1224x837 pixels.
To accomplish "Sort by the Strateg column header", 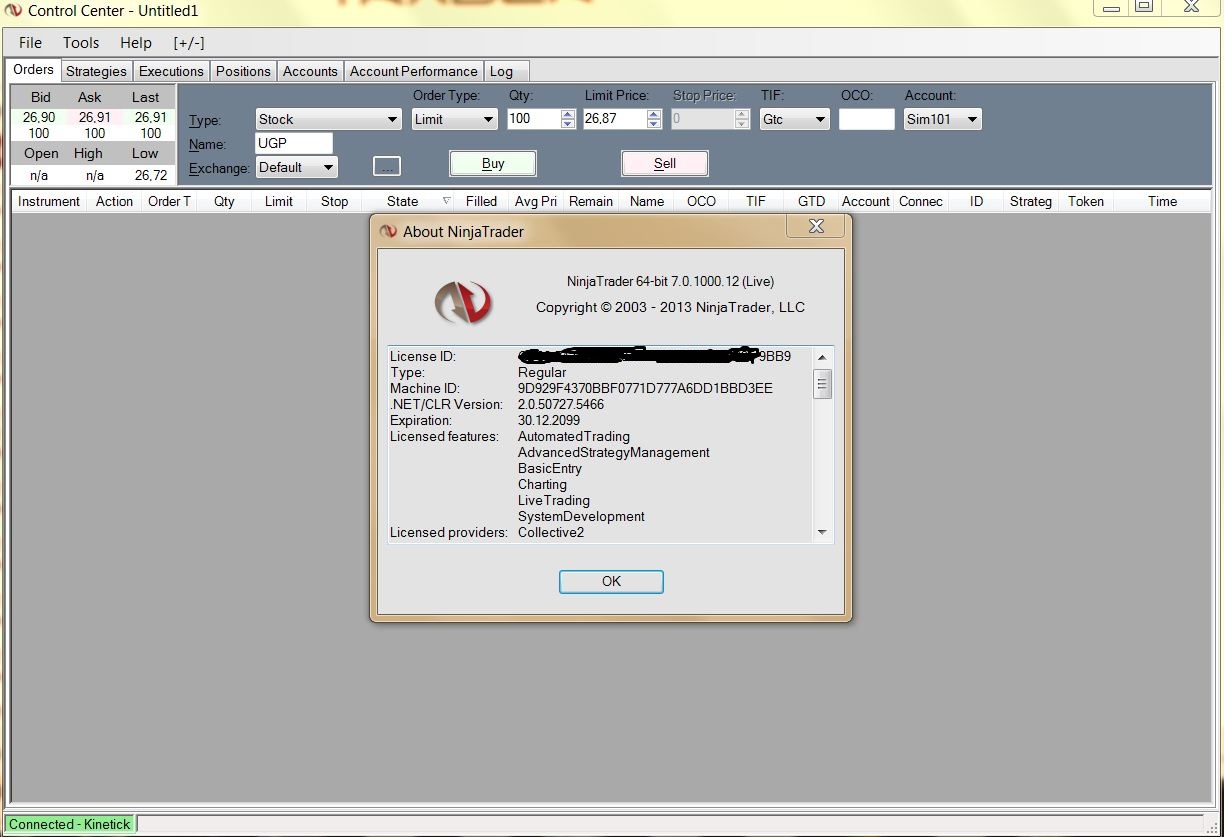I will pos(1031,201).
